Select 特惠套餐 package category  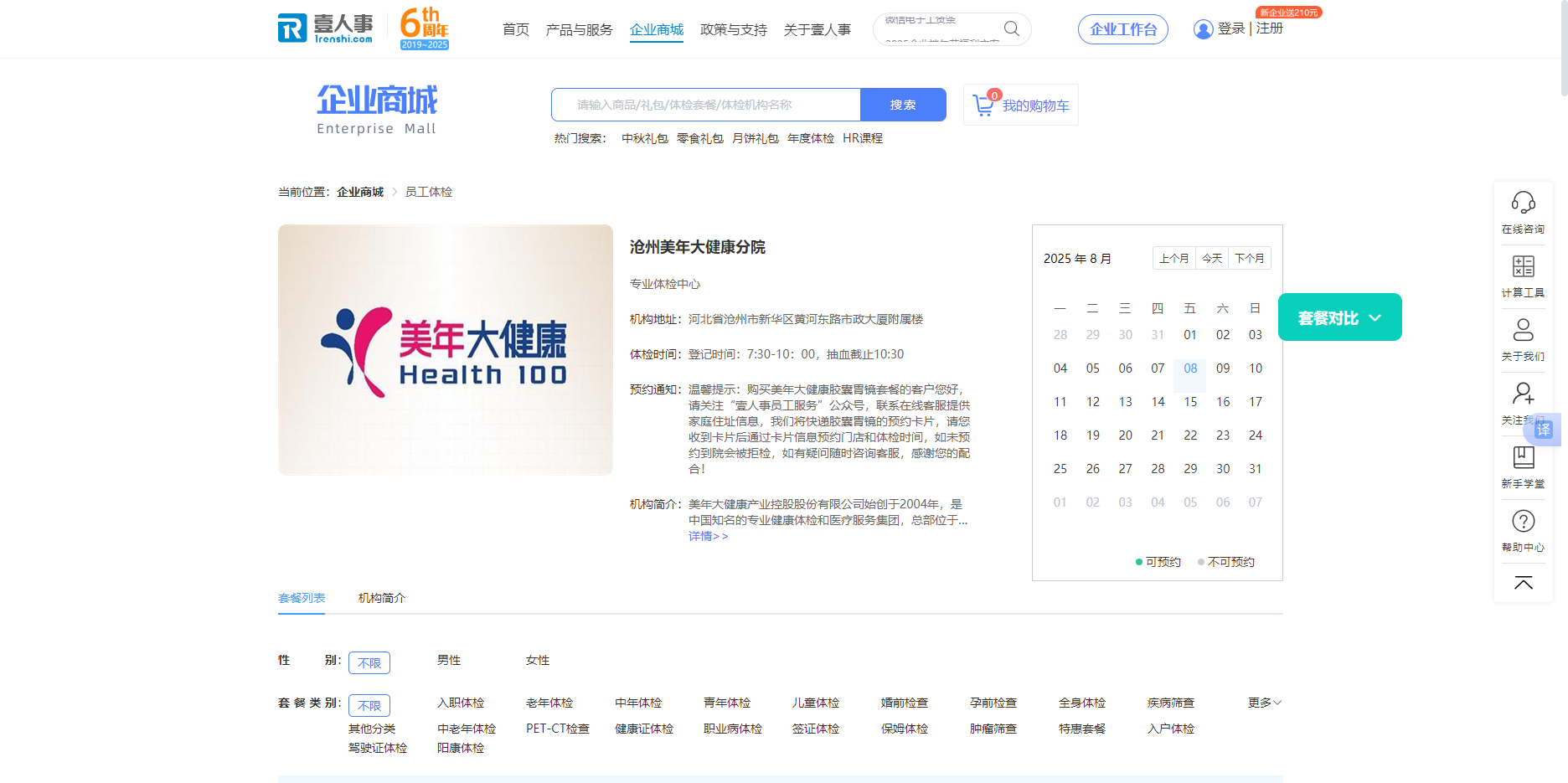point(1082,729)
